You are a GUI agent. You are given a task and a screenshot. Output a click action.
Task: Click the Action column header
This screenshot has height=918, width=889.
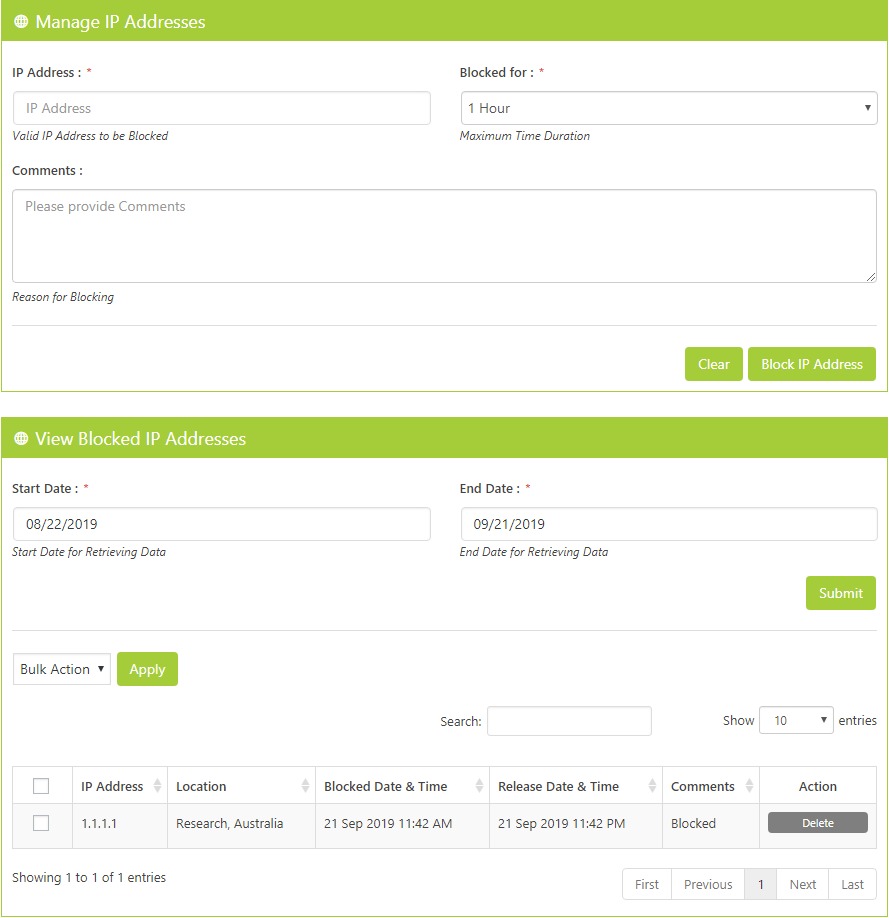[x=818, y=786]
